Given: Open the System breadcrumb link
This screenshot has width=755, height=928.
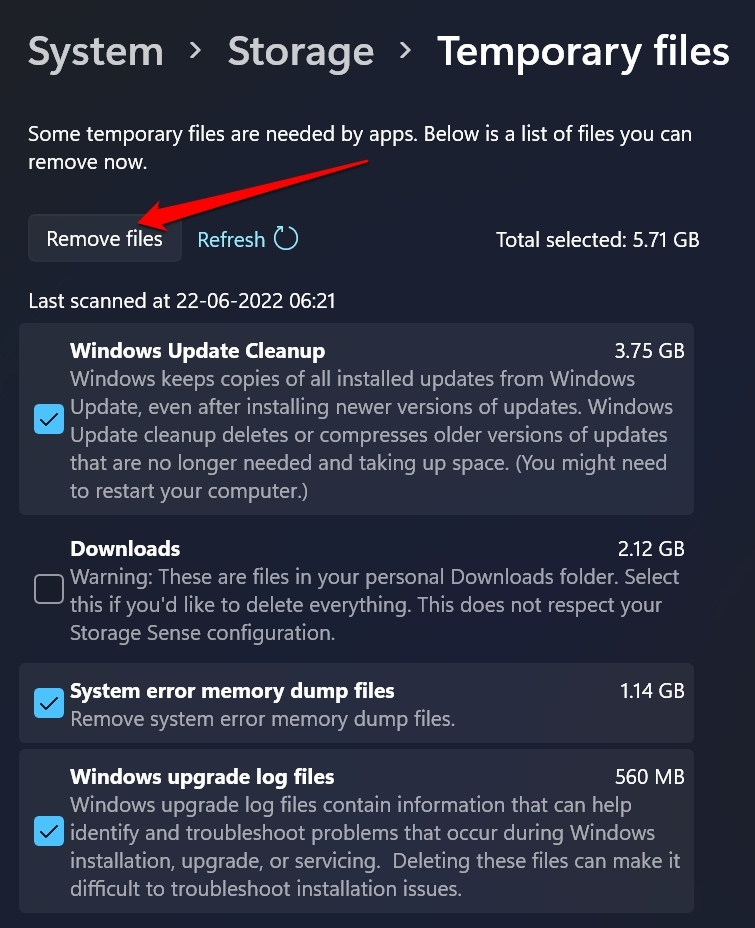Looking at the screenshot, I should [95, 51].
